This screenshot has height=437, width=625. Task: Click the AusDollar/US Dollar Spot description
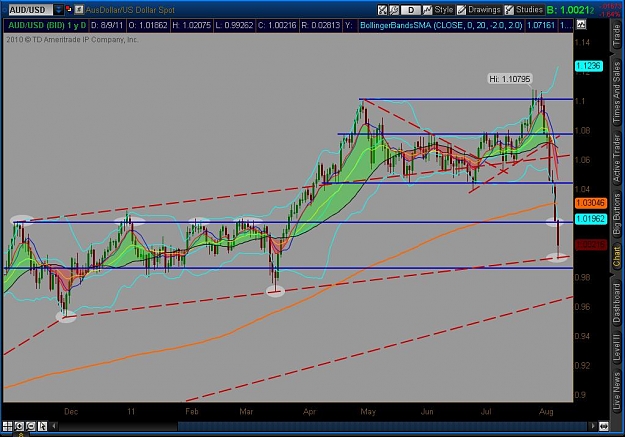[130, 10]
